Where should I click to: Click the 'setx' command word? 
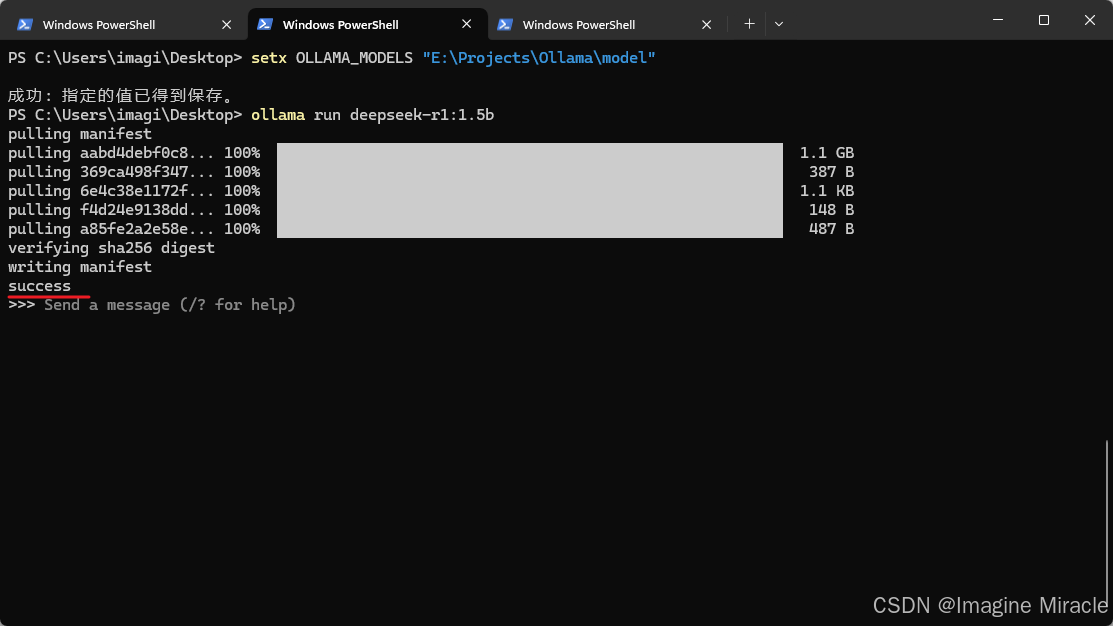[269, 57]
